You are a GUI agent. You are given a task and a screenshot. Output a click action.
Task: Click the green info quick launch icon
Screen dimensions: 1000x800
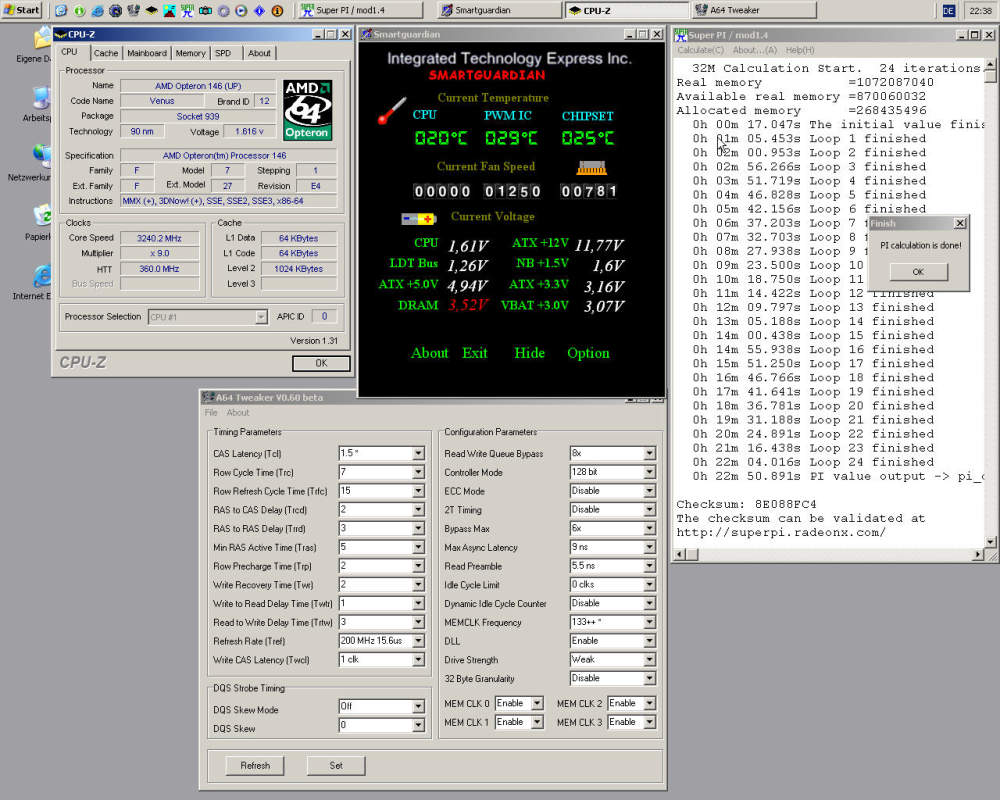[x=79, y=10]
